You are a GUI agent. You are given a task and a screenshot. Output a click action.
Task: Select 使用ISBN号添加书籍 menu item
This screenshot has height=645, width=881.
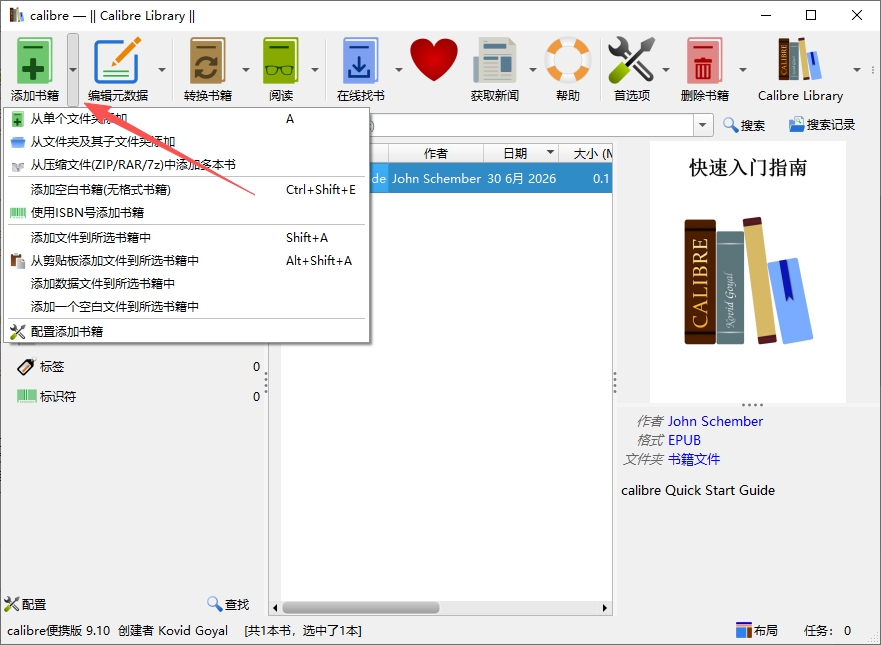[x=187, y=213]
